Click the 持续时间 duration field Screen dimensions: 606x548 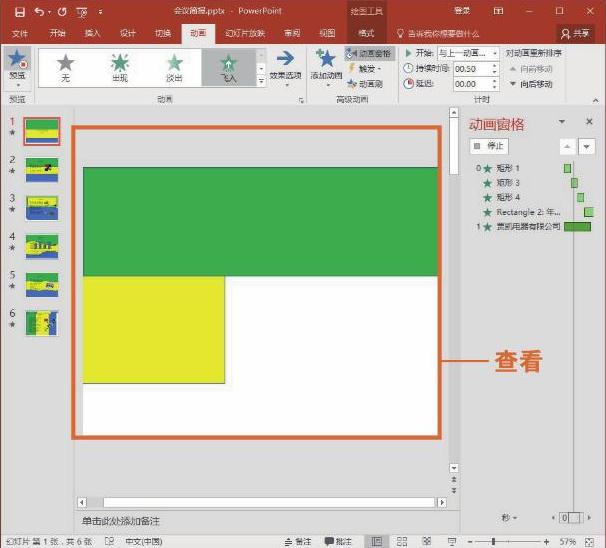[x=473, y=69]
